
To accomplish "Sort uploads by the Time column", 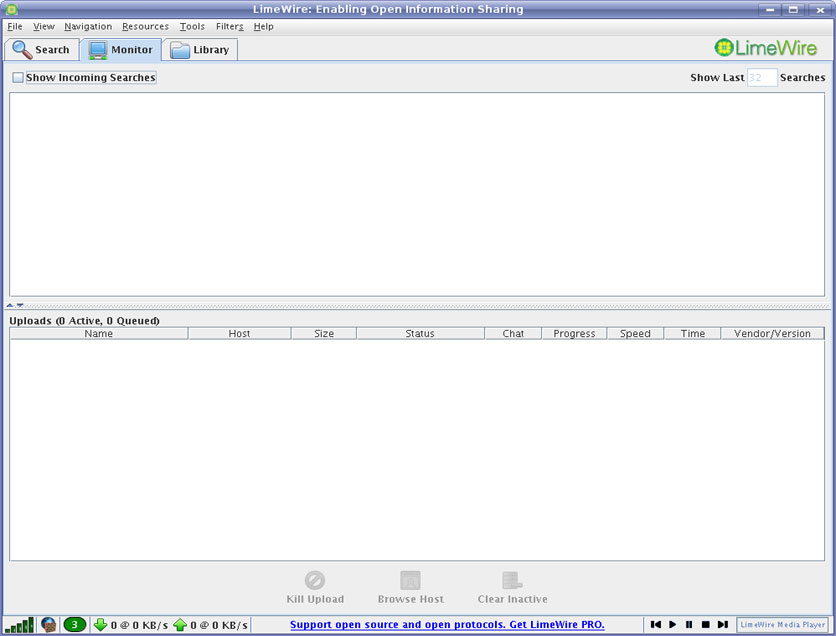I will point(693,333).
